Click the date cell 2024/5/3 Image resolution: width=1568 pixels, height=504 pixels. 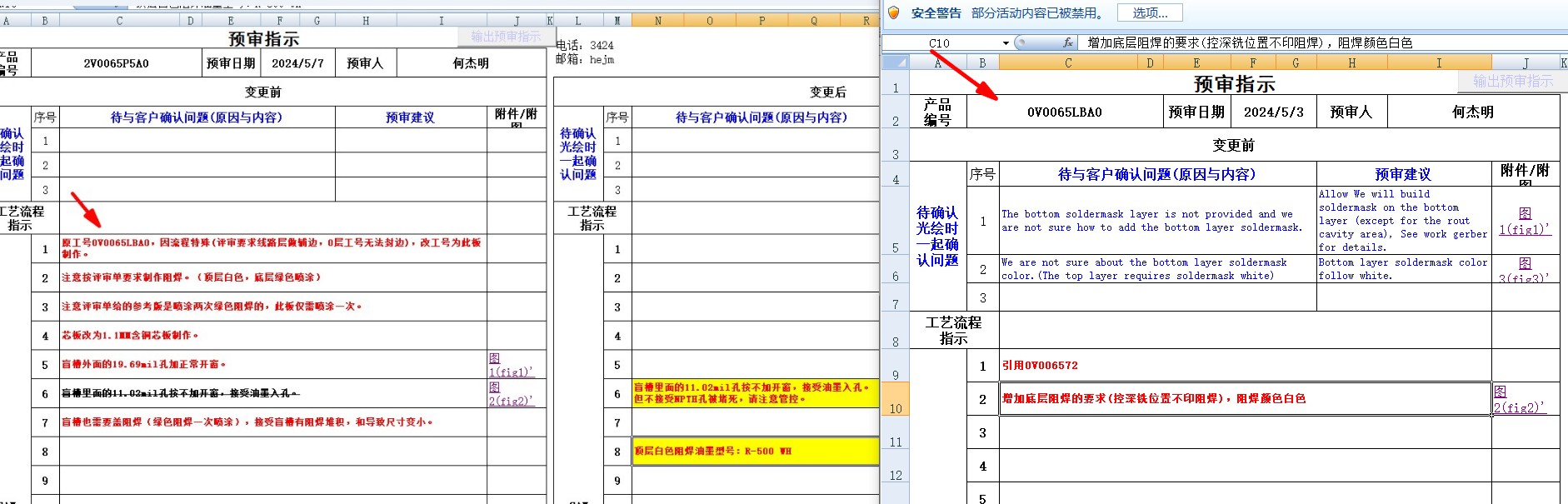[1274, 112]
